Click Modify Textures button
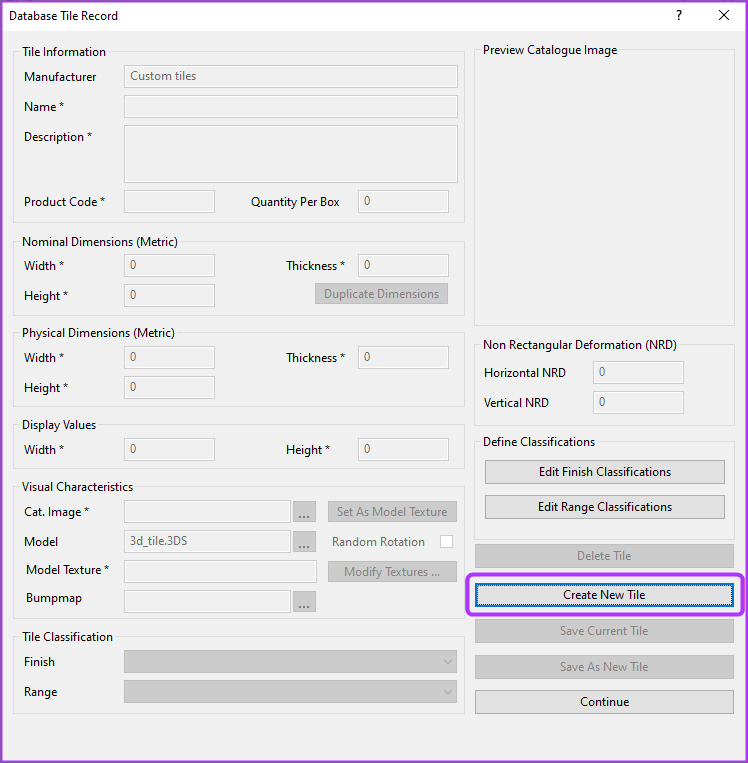 392,571
